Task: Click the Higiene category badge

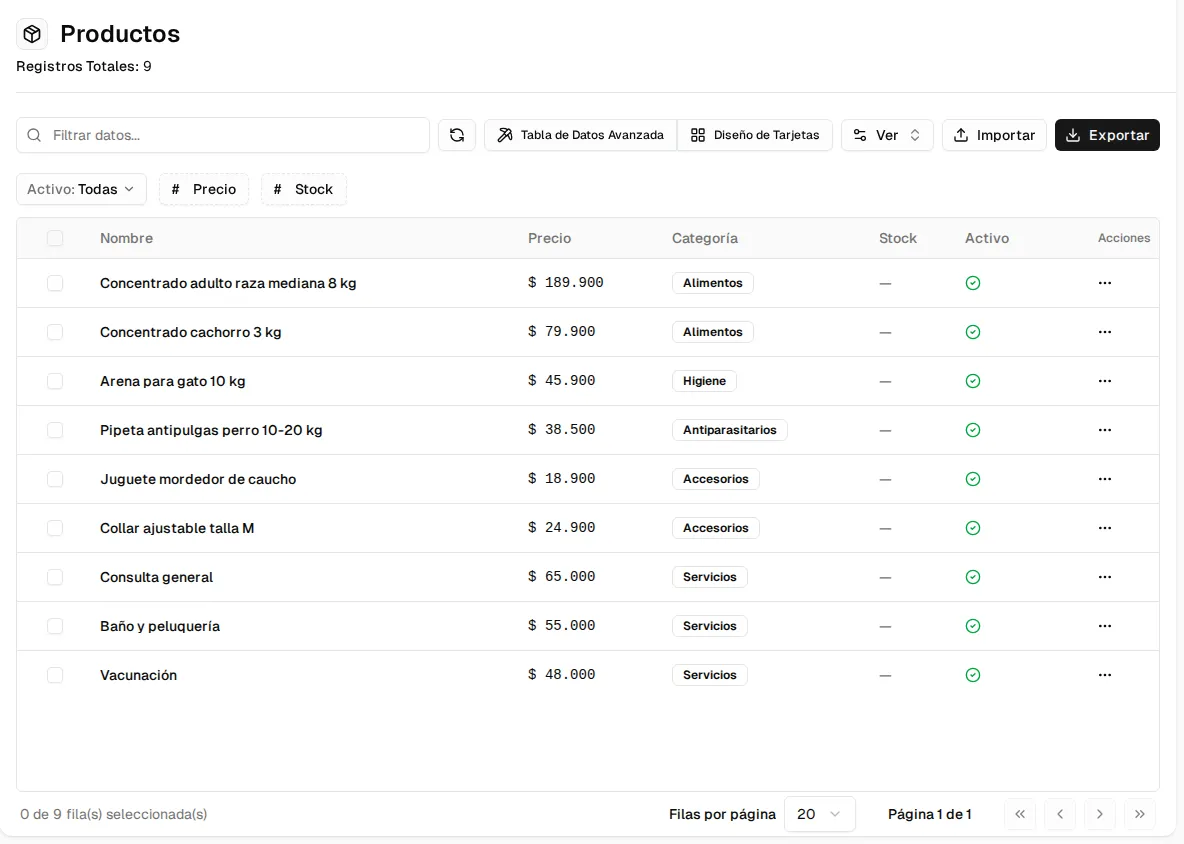Action: pyautogui.click(x=705, y=381)
